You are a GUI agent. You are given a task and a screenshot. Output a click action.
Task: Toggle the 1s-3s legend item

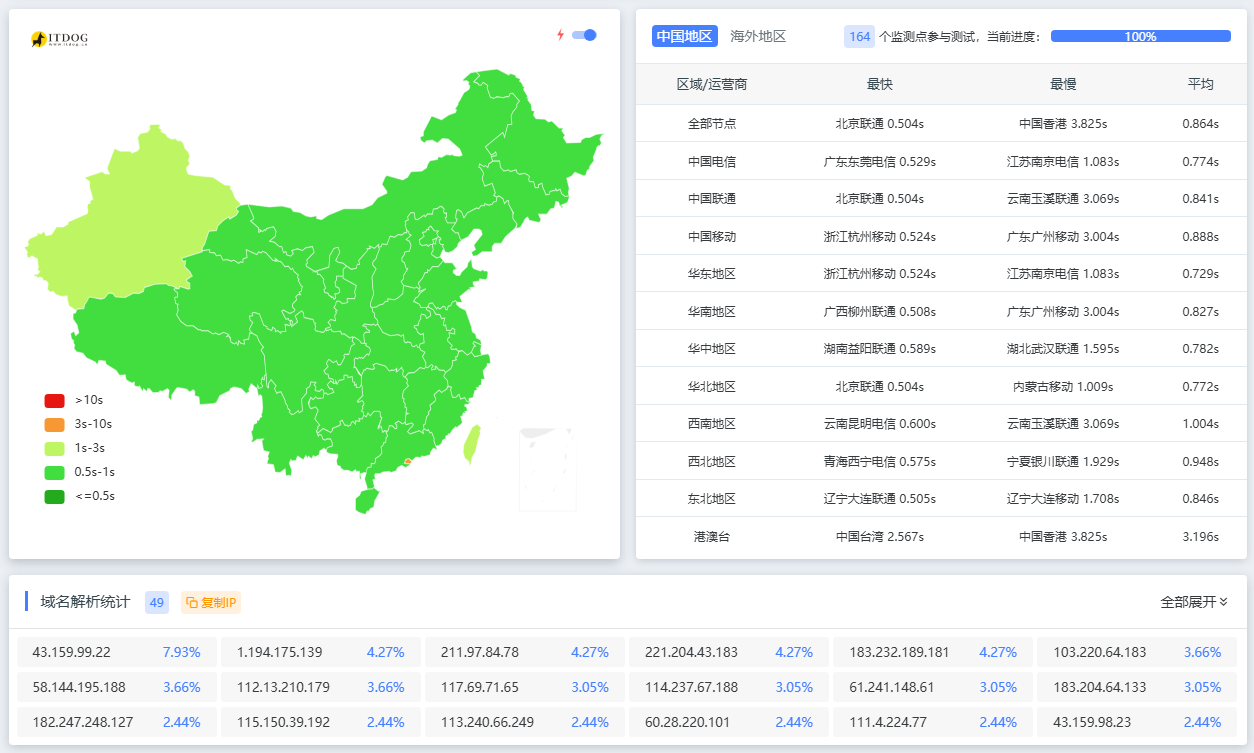[54, 448]
